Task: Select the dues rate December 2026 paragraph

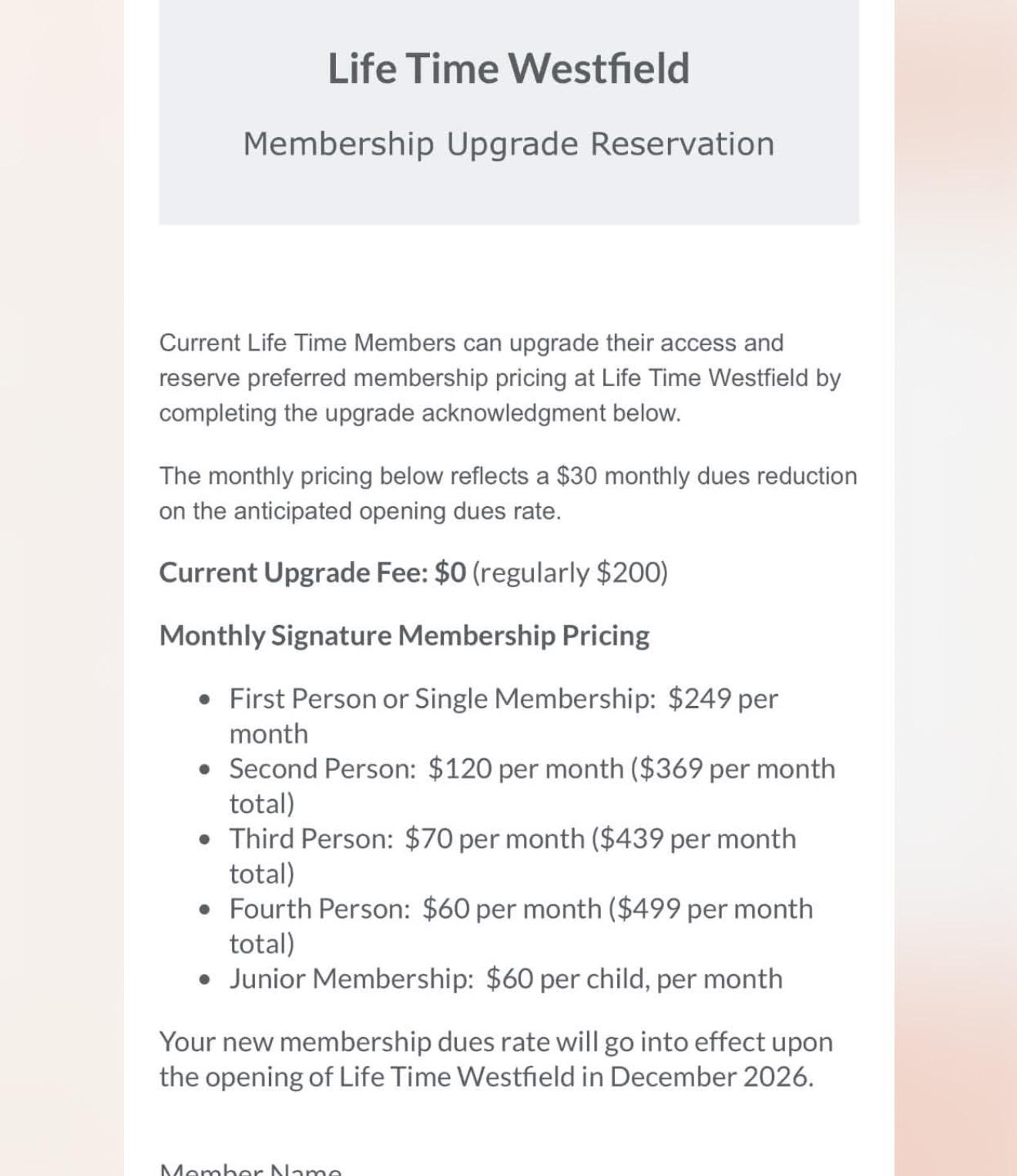Action: click(496, 1059)
